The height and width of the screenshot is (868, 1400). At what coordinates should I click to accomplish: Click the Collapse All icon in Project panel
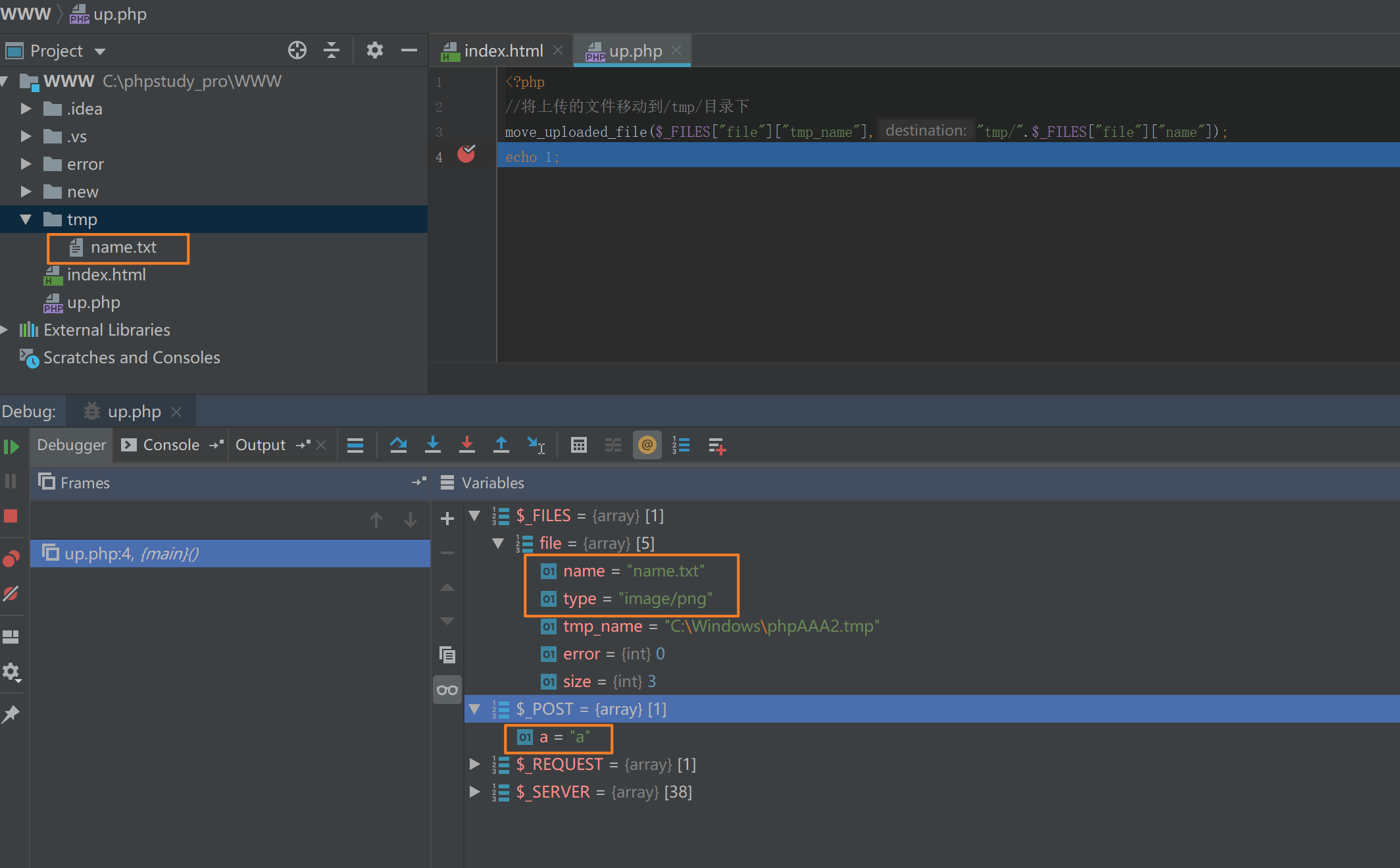(332, 50)
